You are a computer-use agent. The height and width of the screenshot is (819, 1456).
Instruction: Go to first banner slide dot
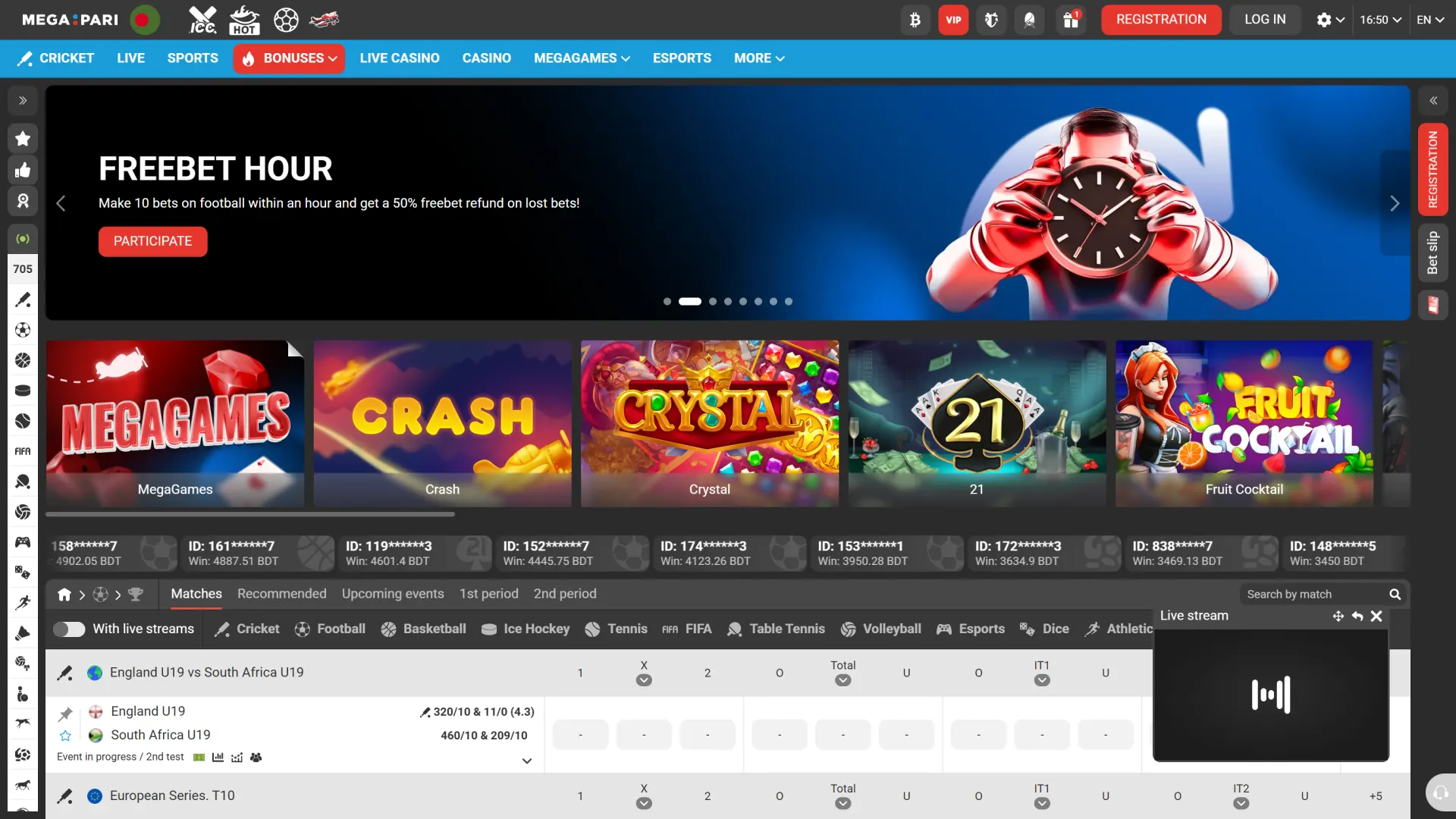667,302
